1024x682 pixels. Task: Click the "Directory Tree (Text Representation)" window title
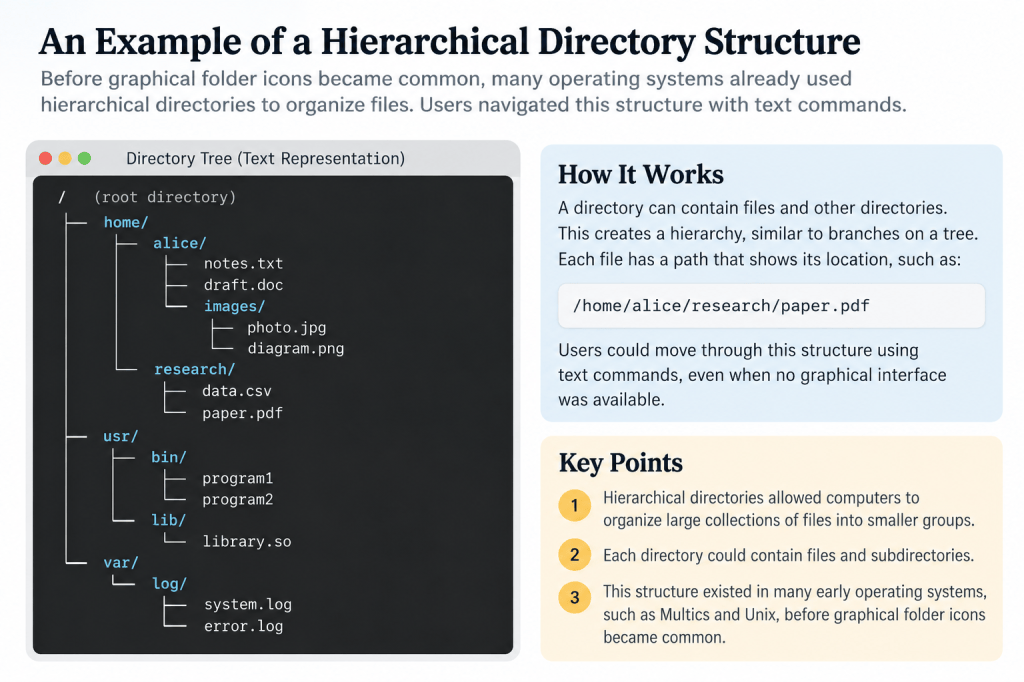click(265, 159)
